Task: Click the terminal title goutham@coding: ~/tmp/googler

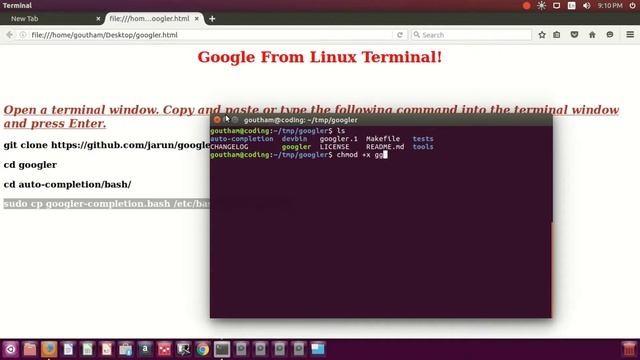Action: point(300,120)
